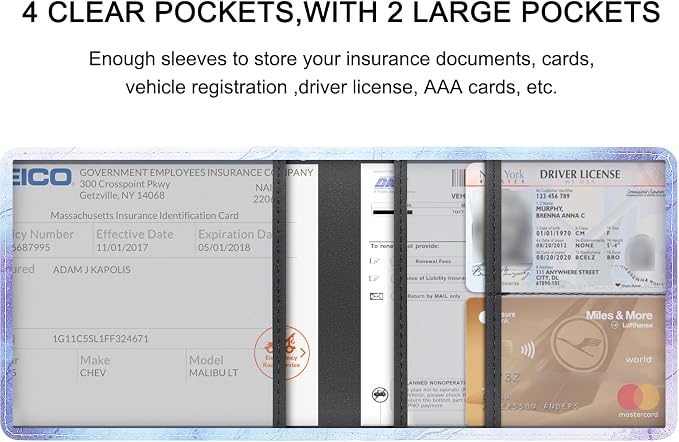Click the VIN '1G11C5SL1FF324671'
Screen dimensions: 679x442
(x=100, y=339)
